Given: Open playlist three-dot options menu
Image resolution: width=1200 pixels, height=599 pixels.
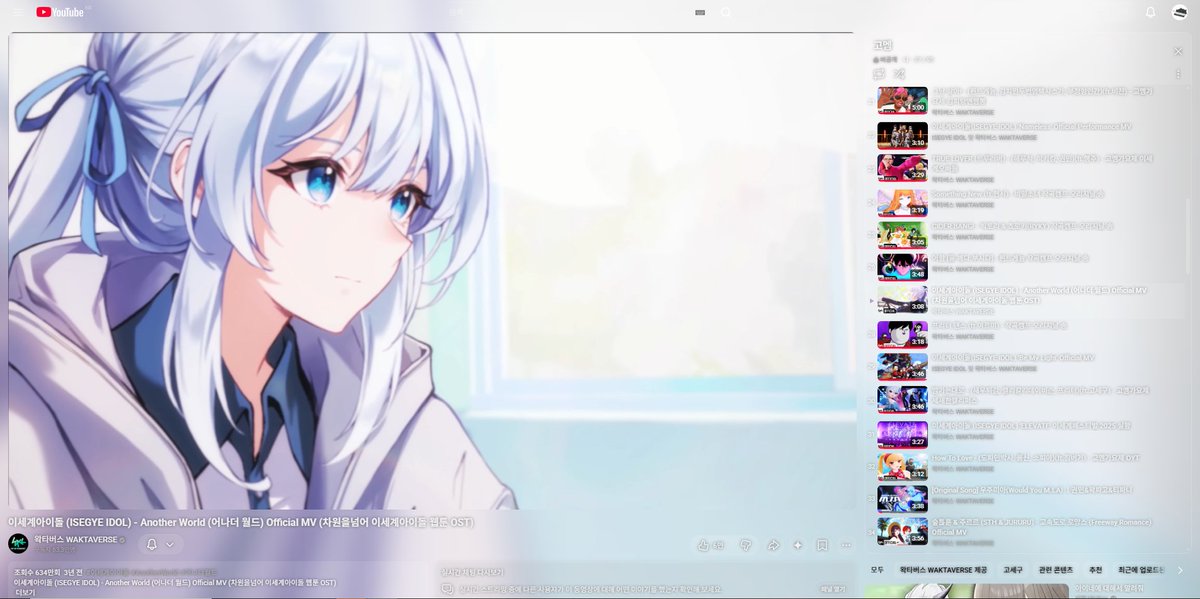Looking at the screenshot, I should tap(1178, 74).
